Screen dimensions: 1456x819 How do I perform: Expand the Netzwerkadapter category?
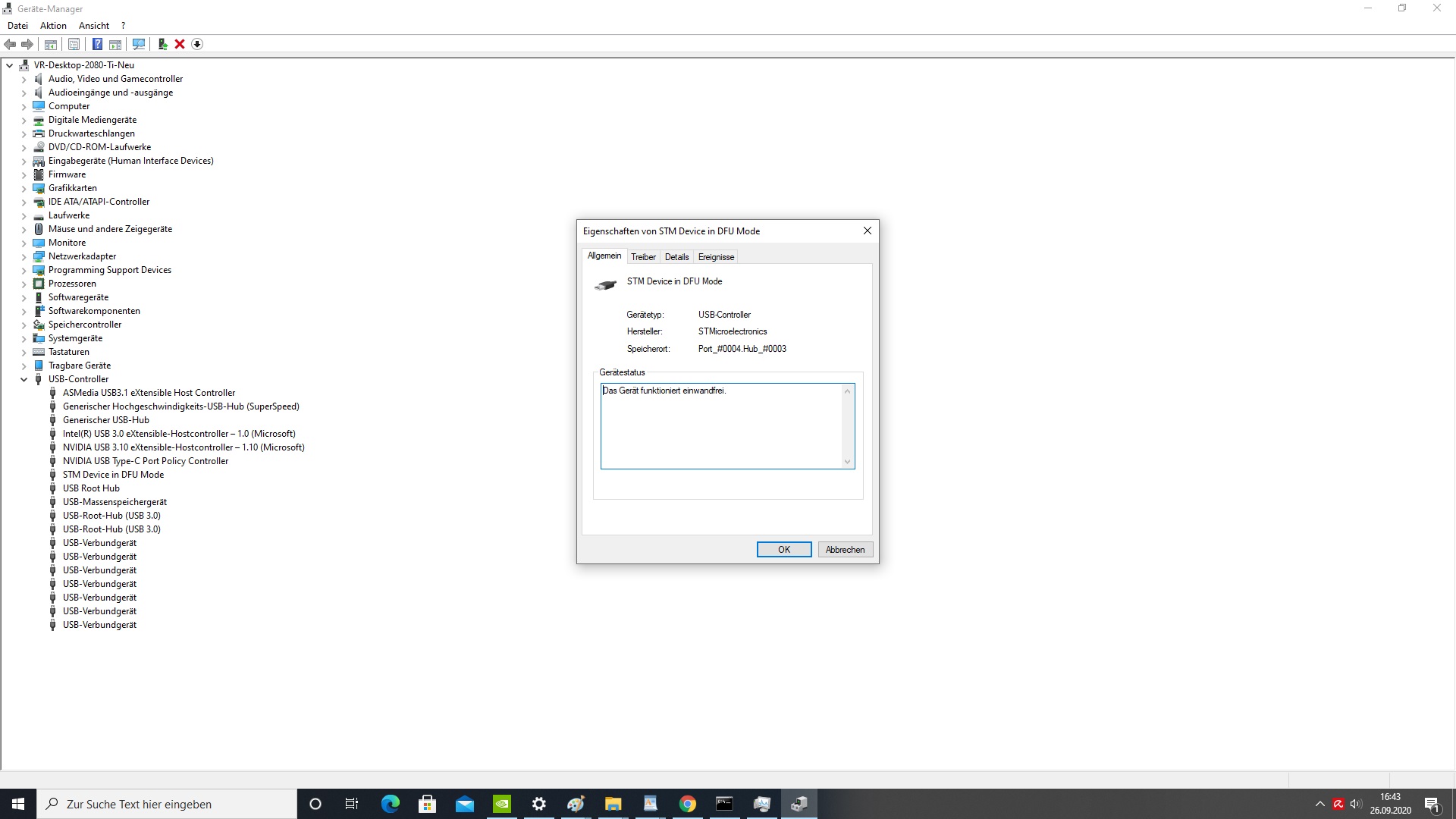click(24, 256)
